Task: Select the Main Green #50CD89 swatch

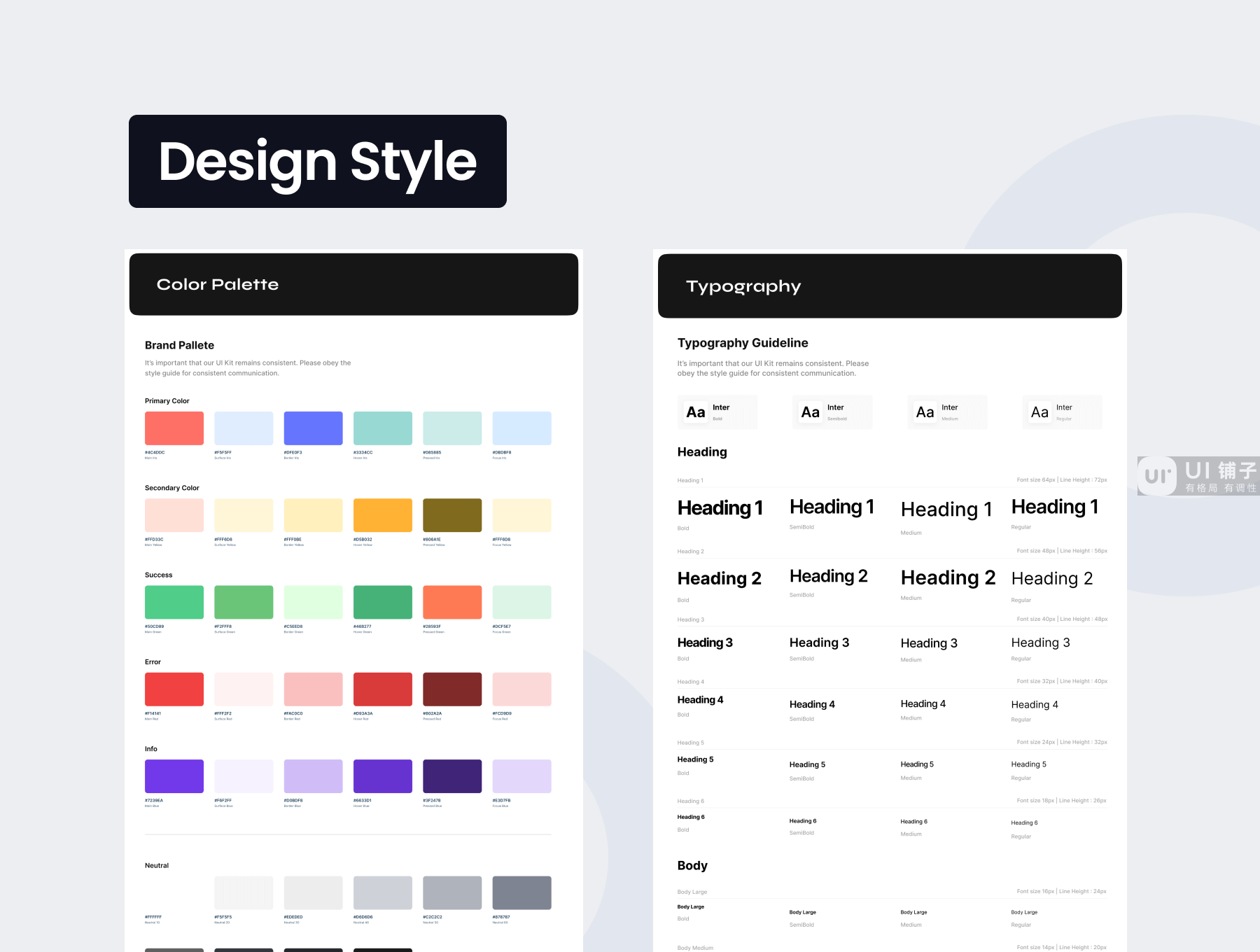Action: click(x=174, y=602)
